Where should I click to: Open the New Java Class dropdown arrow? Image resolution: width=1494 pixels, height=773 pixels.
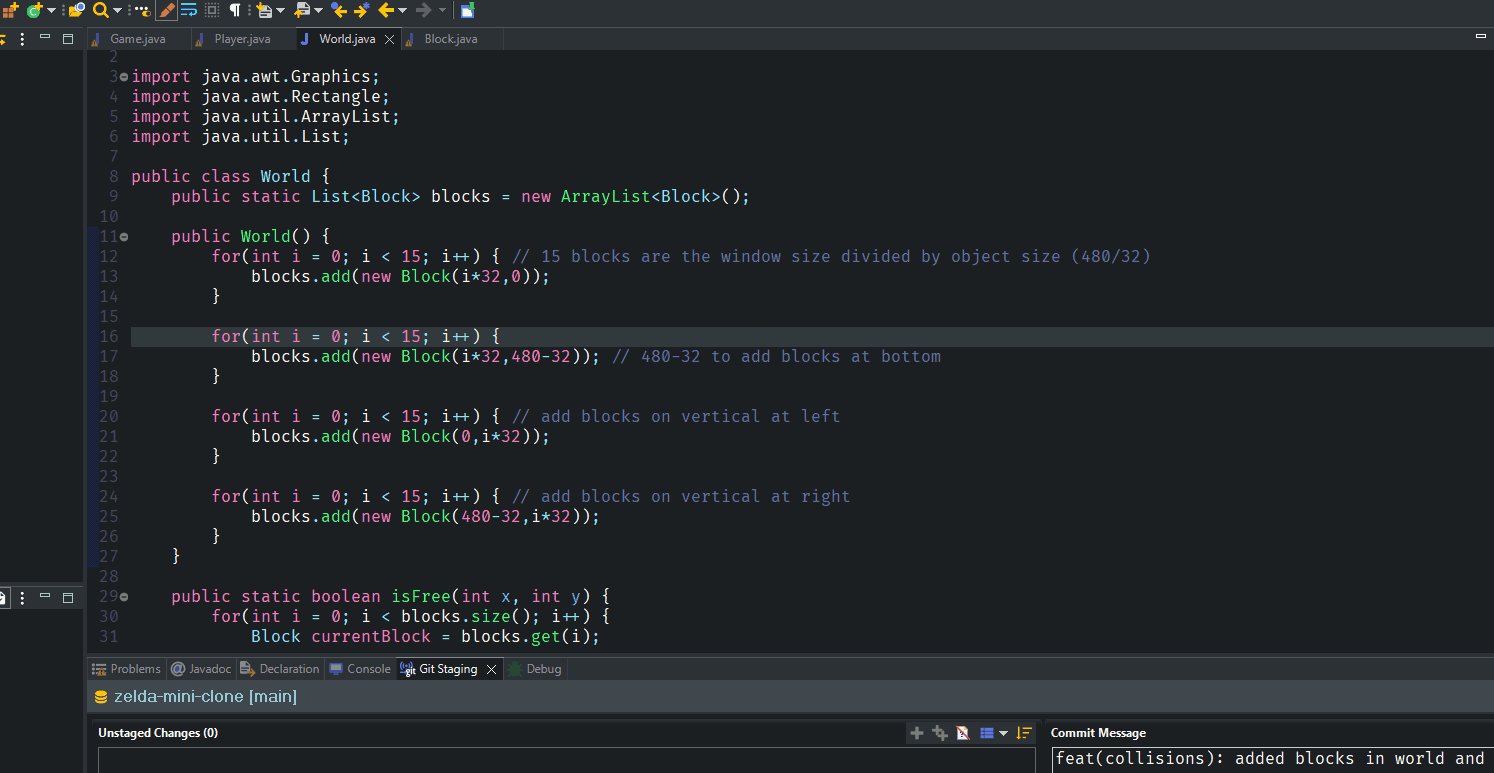tap(51, 10)
